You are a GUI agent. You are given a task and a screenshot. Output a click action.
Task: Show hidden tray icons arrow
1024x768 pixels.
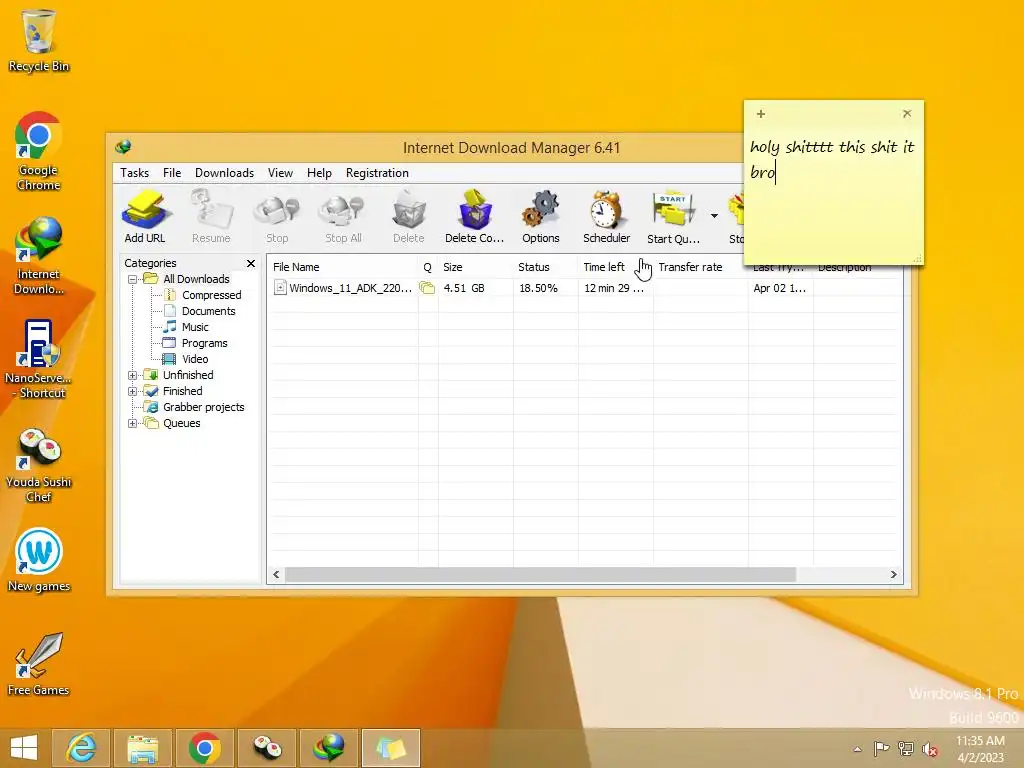click(x=857, y=749)
